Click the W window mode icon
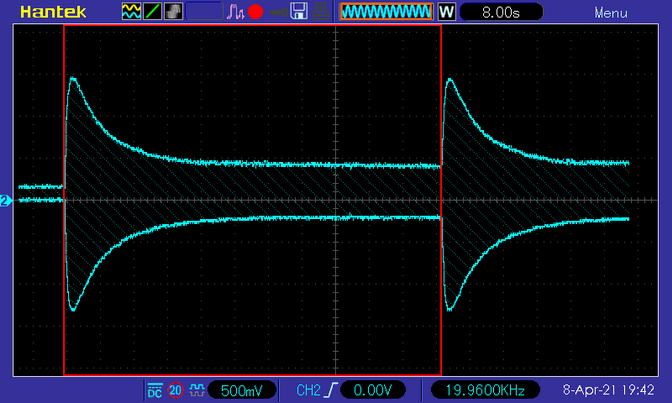 446,12
